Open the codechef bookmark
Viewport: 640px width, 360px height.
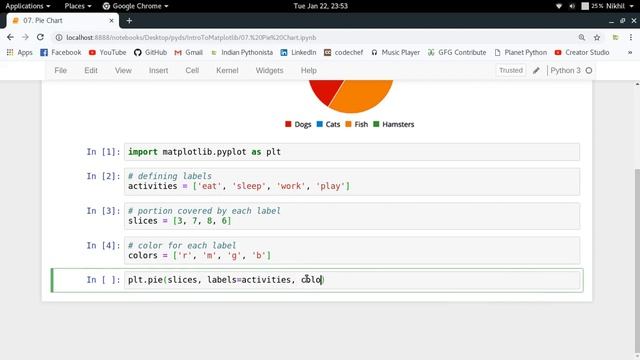343,52
